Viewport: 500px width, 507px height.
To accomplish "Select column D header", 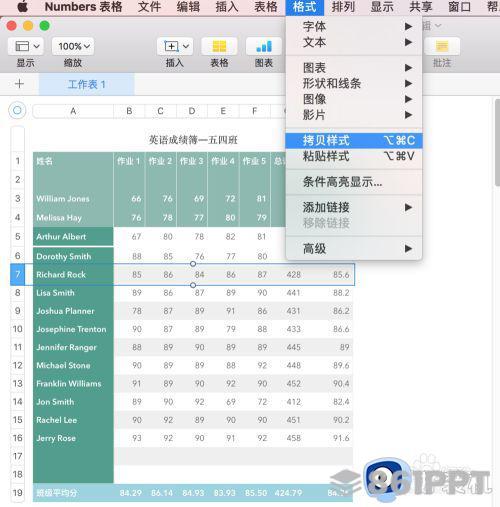I will point(192,111).
